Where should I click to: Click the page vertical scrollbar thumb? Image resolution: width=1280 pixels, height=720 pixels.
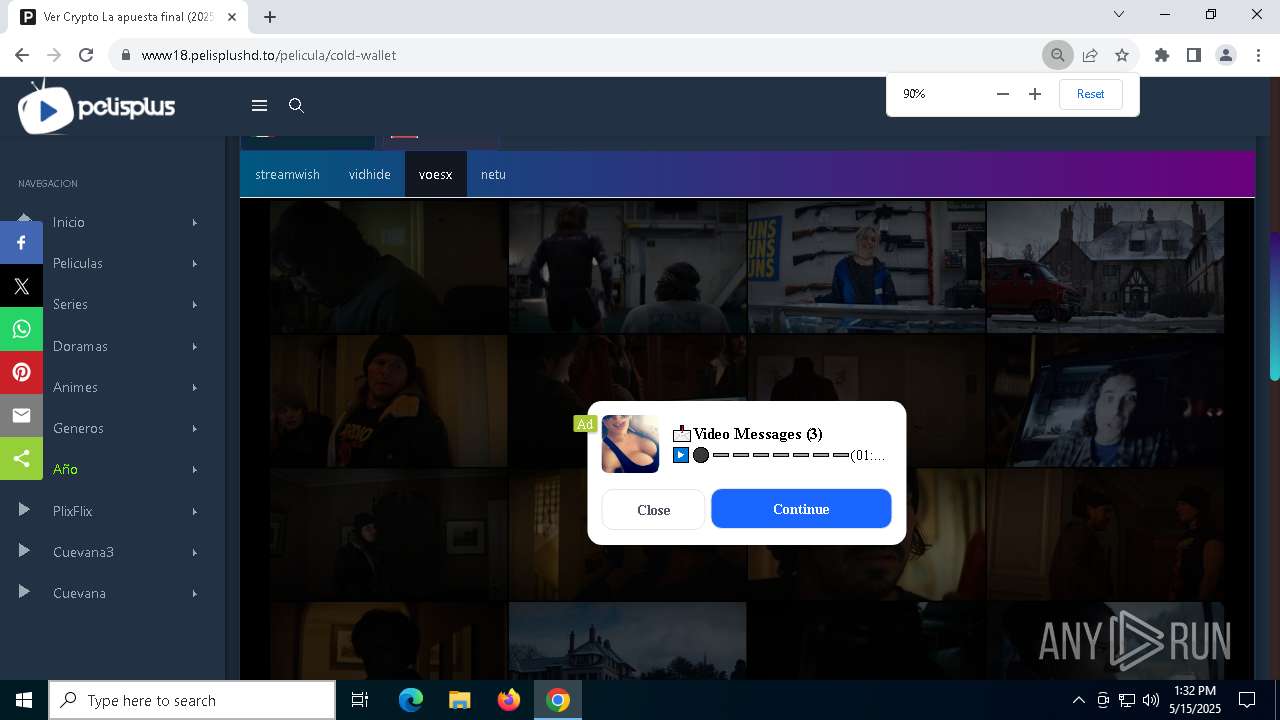click(x=1274, y=305)
